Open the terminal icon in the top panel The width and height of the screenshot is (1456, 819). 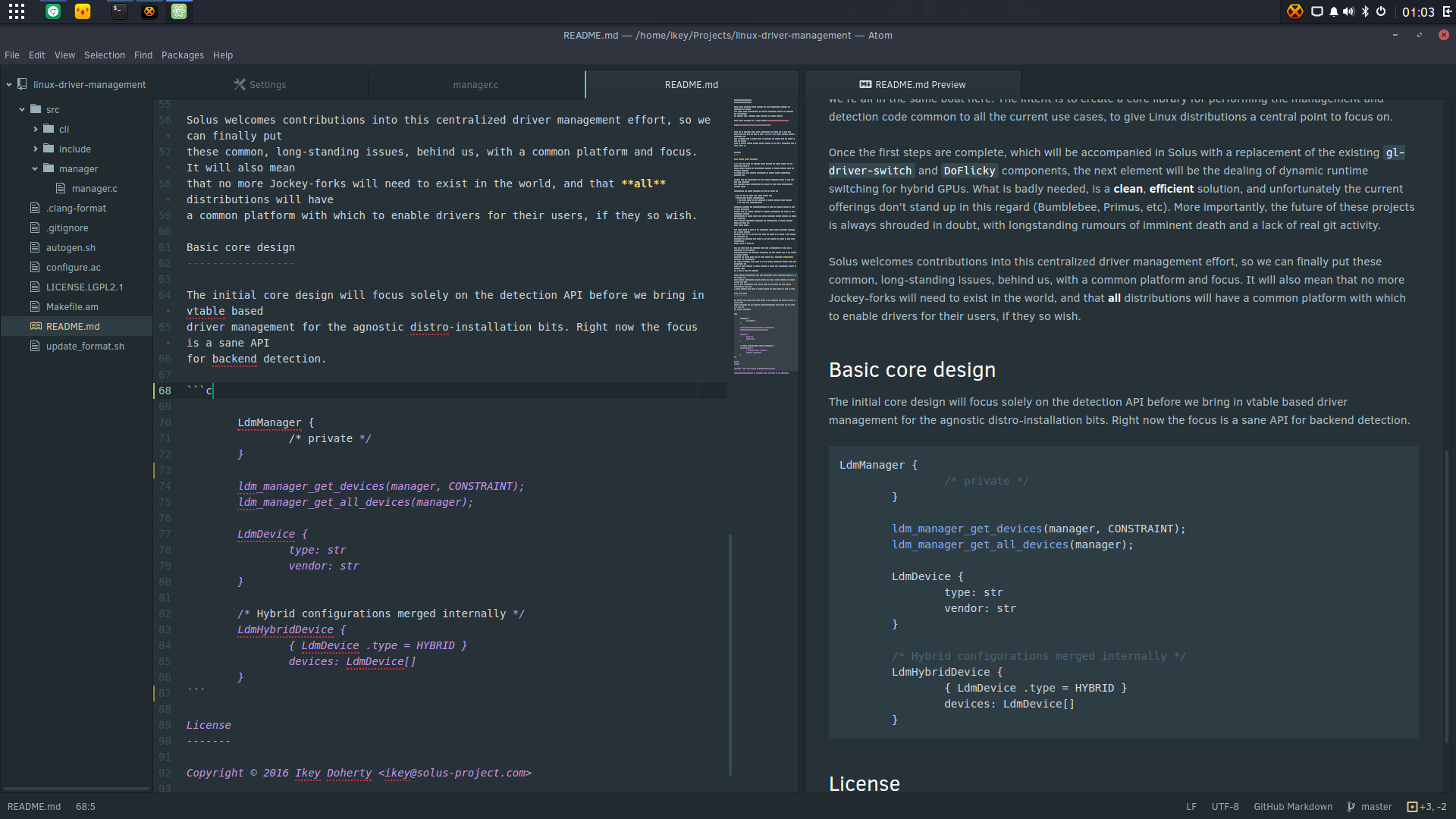[120, 11]
